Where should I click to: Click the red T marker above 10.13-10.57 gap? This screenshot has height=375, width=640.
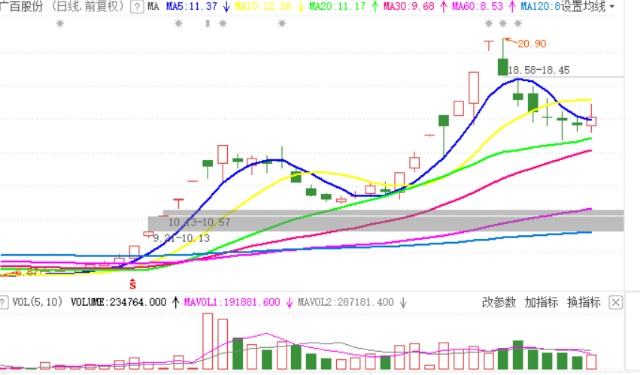178,203
